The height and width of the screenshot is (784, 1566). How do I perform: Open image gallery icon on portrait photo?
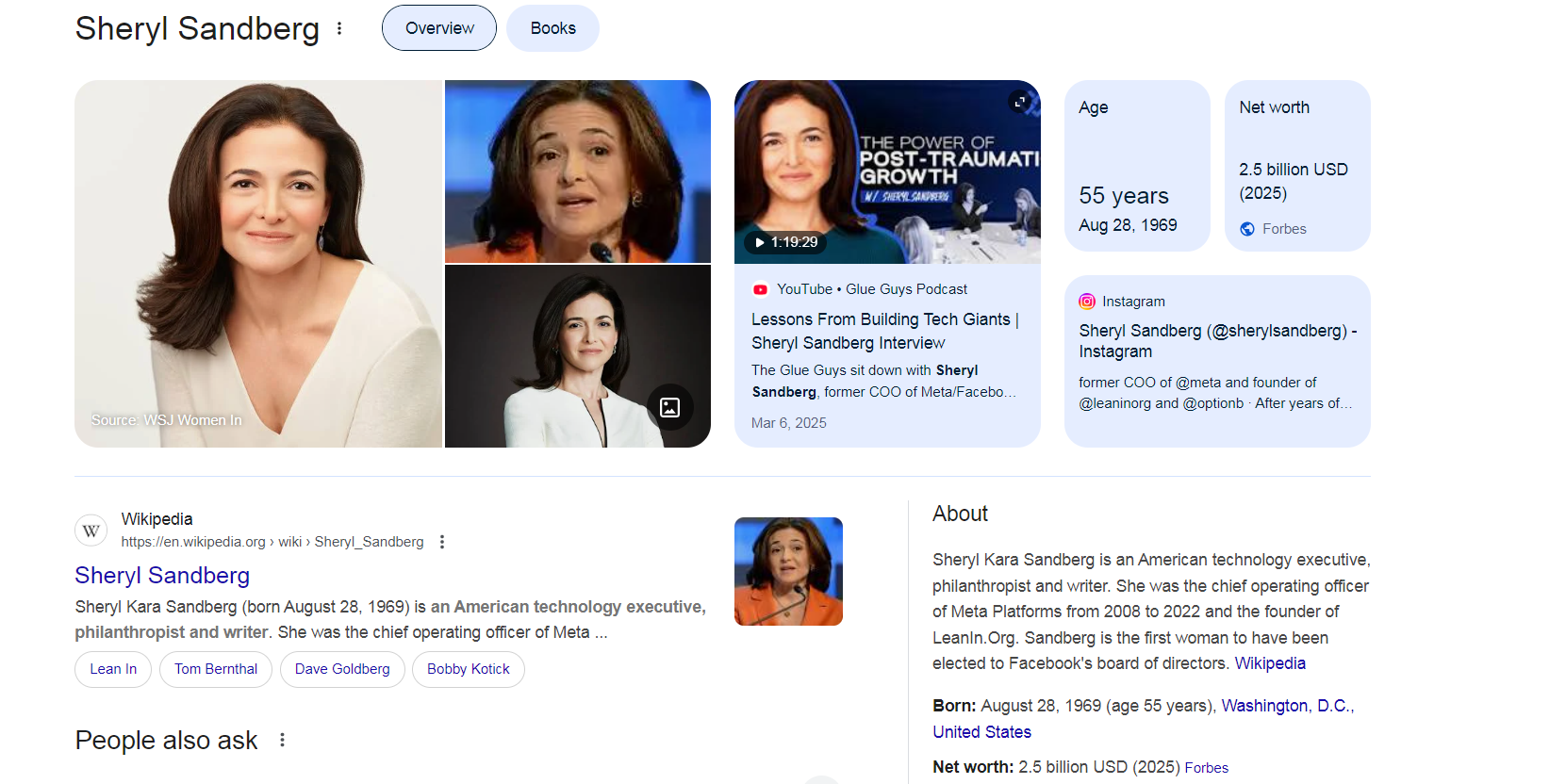[x=670, y=407]
